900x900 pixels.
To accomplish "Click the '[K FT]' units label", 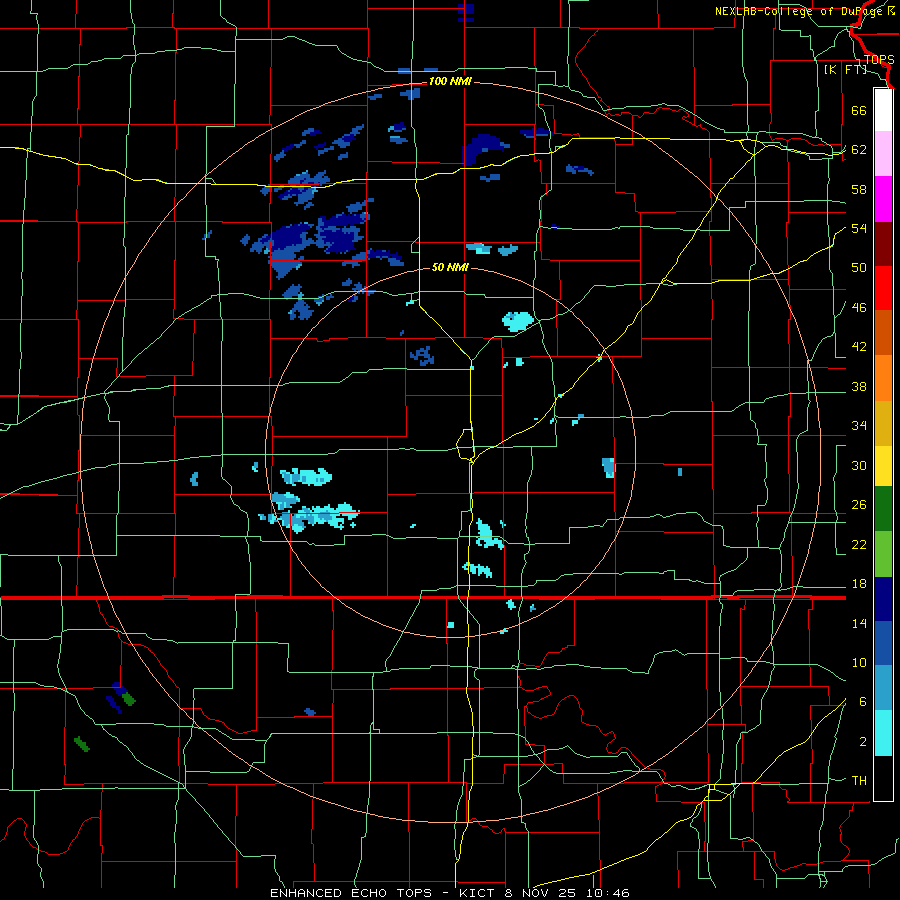I will coord(845,70).
